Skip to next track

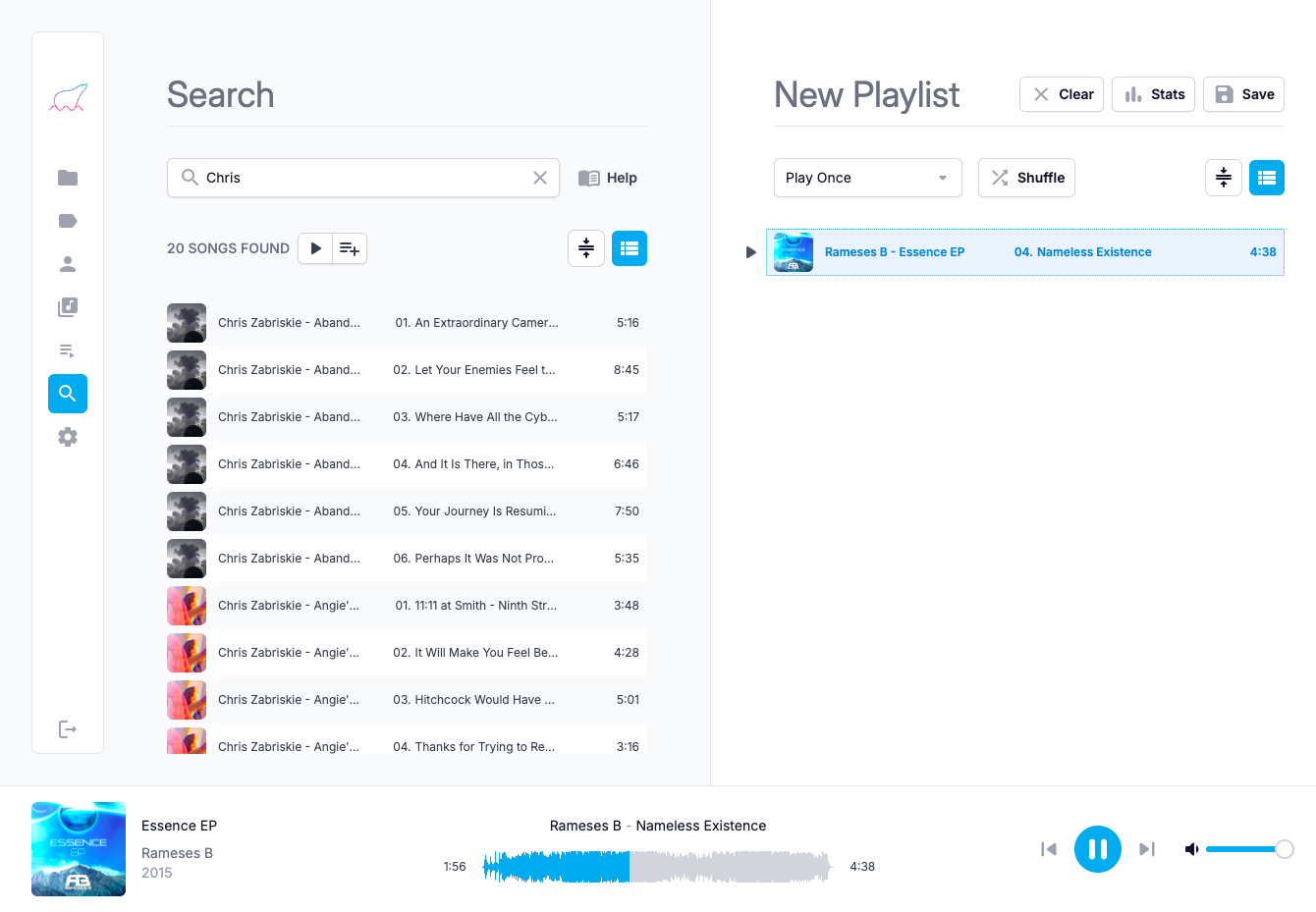(1147, 849)
